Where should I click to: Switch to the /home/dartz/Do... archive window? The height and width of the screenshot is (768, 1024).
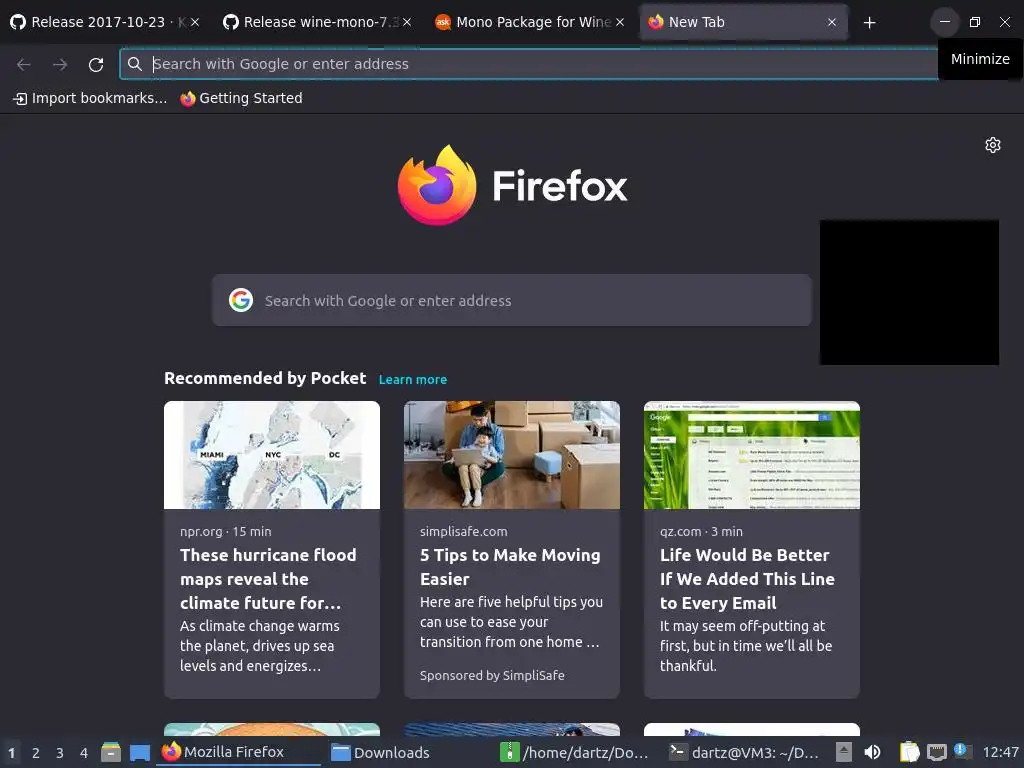577,752
